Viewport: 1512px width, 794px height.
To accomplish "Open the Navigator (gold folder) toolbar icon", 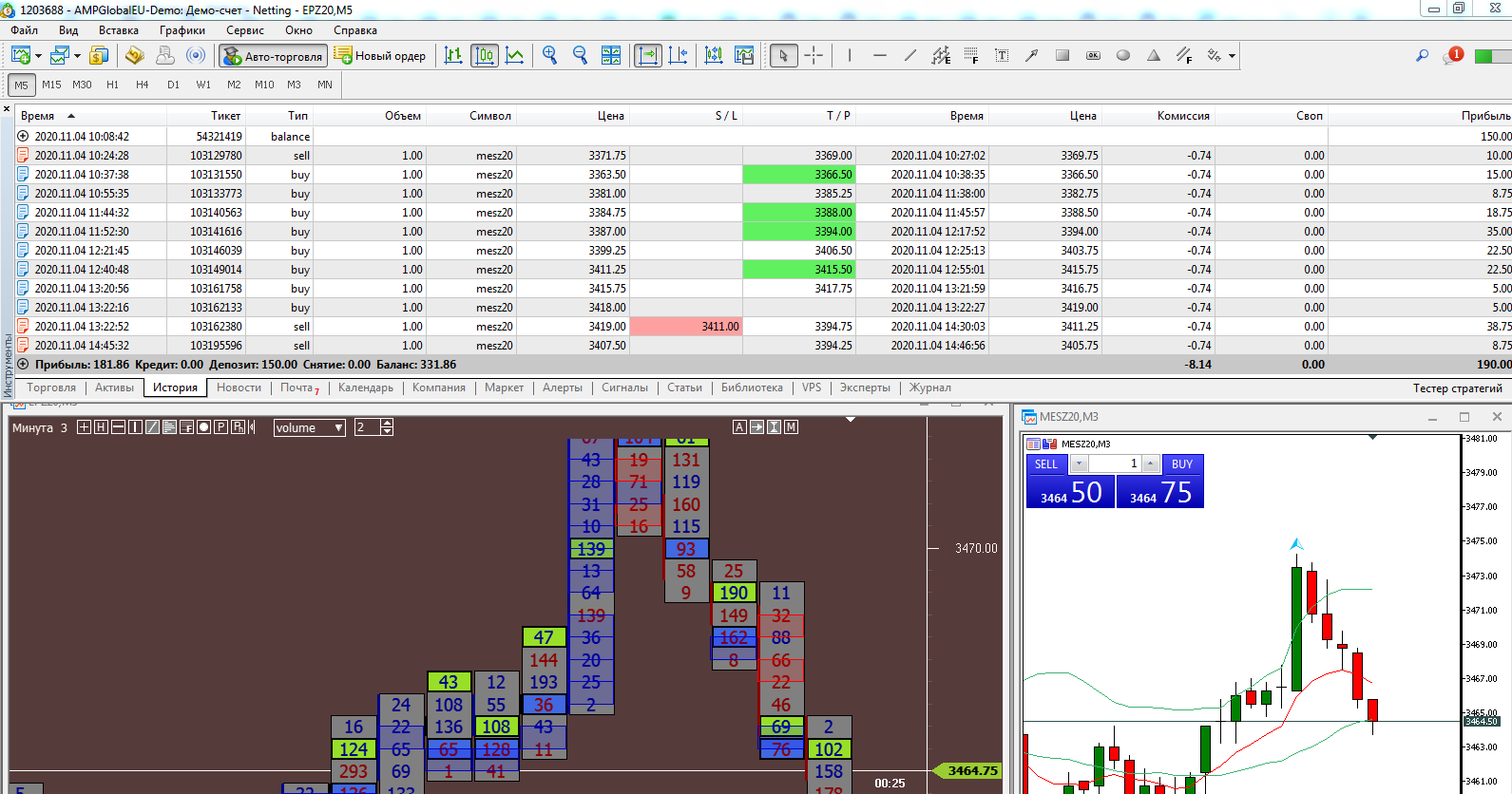I will click(x=135, y=56).
